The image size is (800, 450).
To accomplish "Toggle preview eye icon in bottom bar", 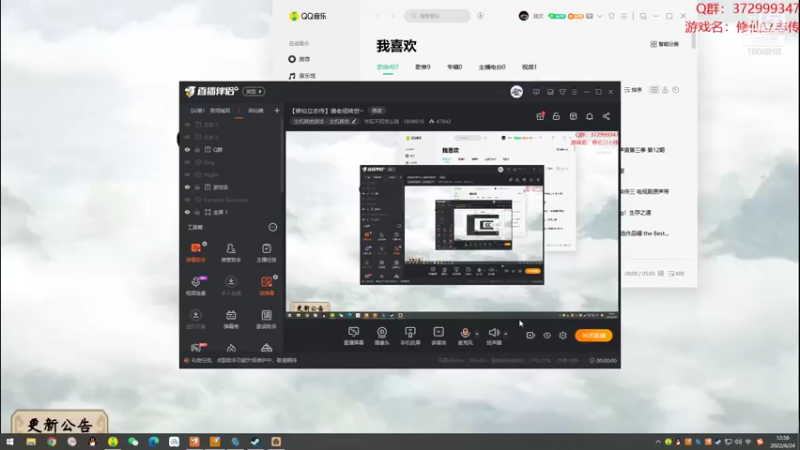I will [547, 335].
